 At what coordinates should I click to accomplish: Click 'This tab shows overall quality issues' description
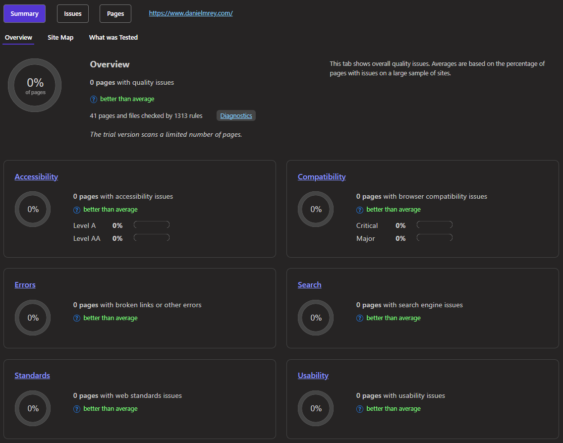[437, 68]
